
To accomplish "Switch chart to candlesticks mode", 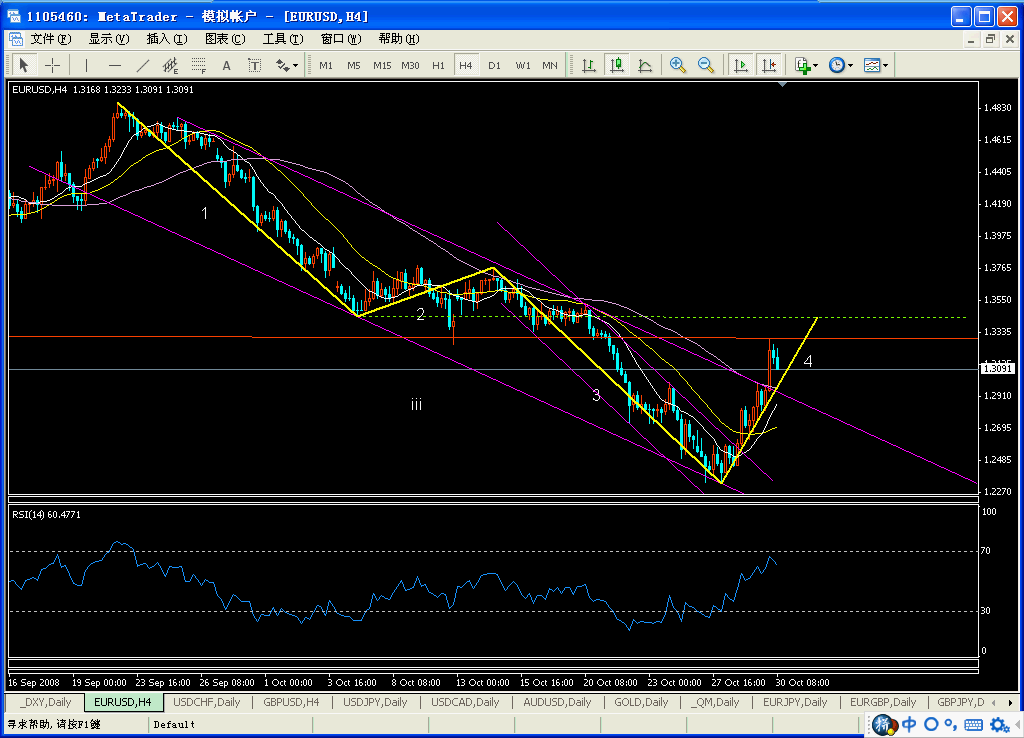I will 616,65.
